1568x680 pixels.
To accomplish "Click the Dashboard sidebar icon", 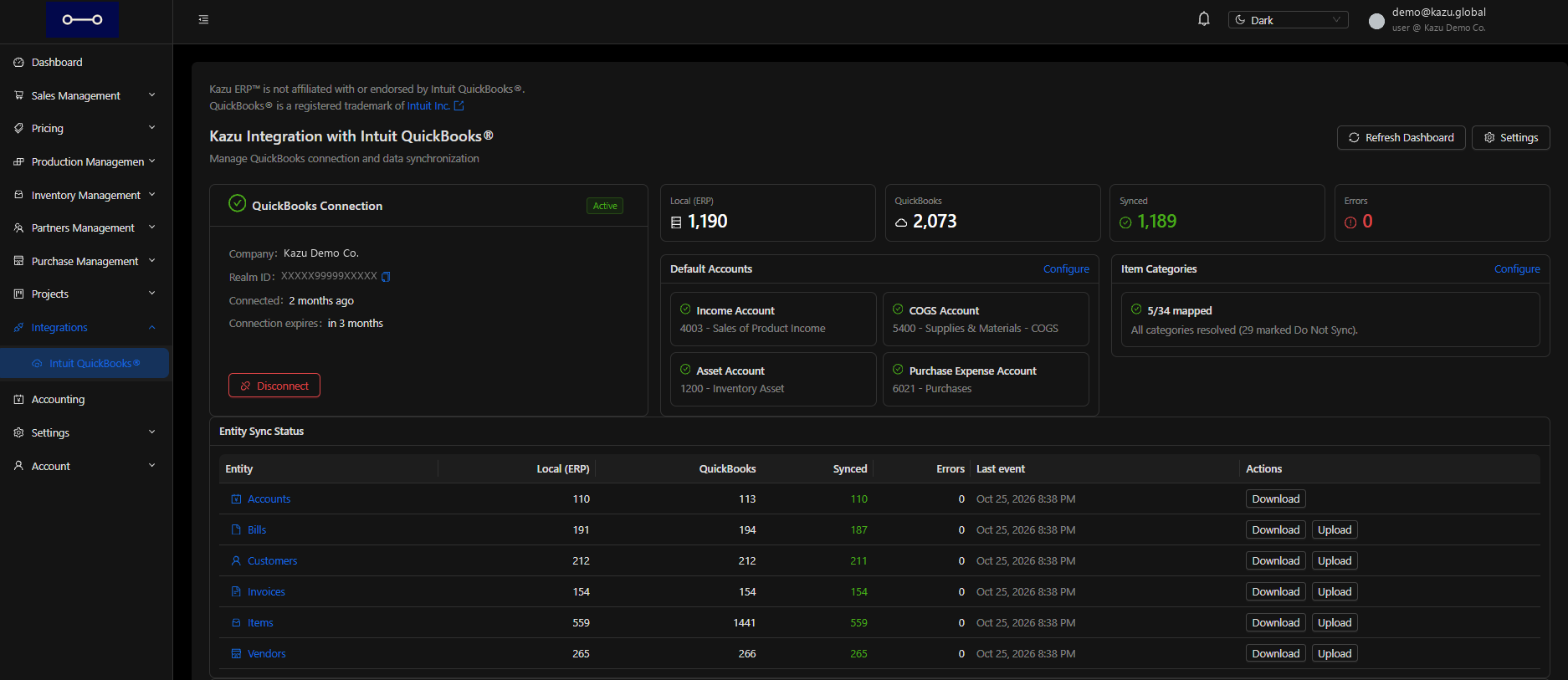I will pyautogui.click(x=18, y=63).
